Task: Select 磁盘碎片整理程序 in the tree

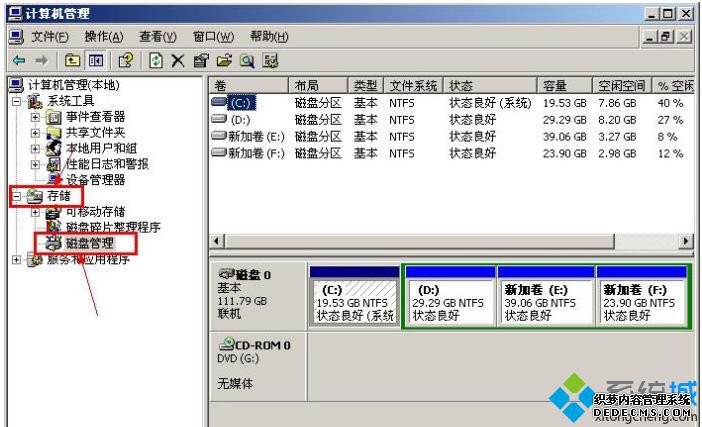Action: point(113,227)
